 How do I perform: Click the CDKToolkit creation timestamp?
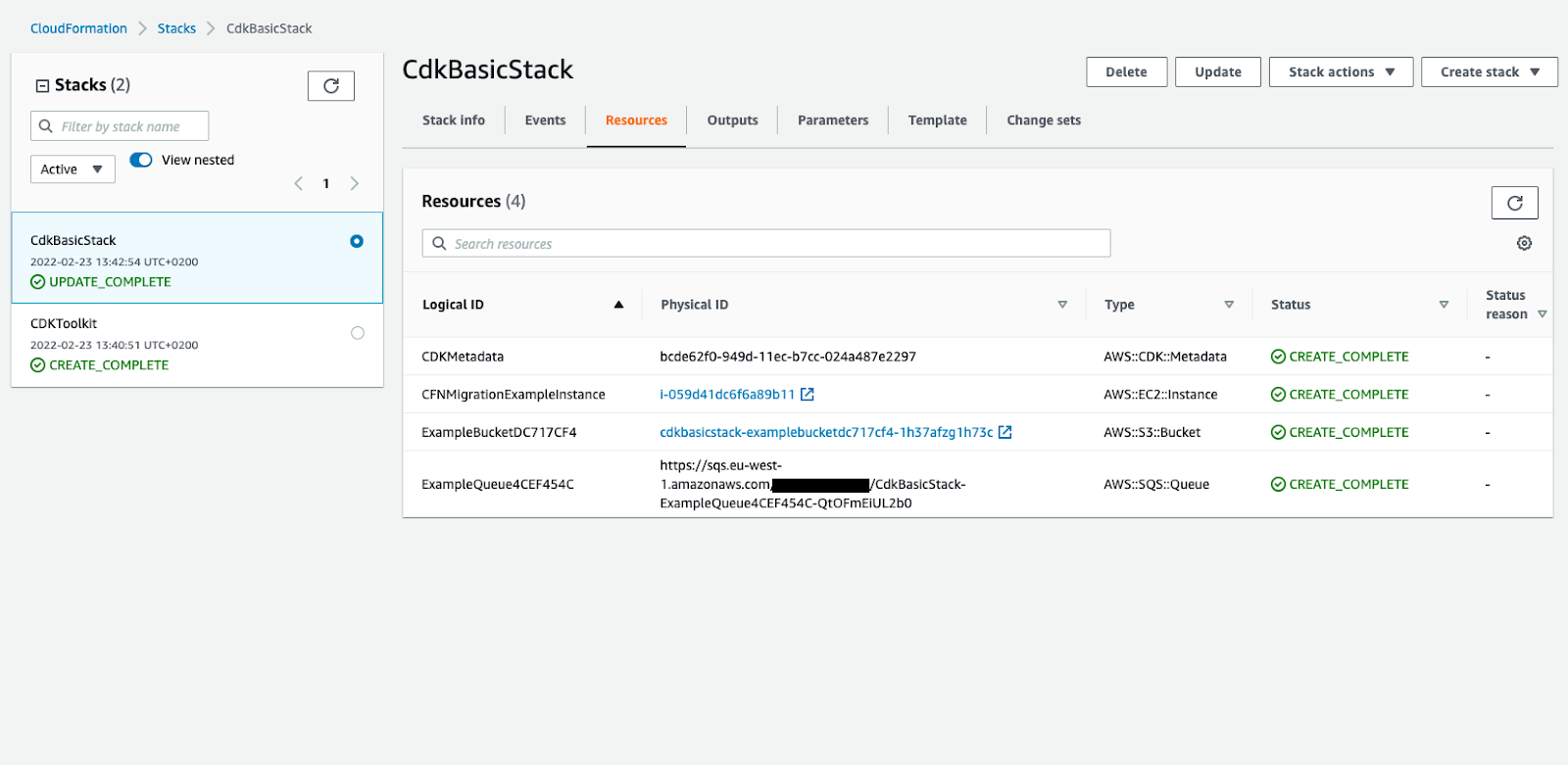click(114, 345)
